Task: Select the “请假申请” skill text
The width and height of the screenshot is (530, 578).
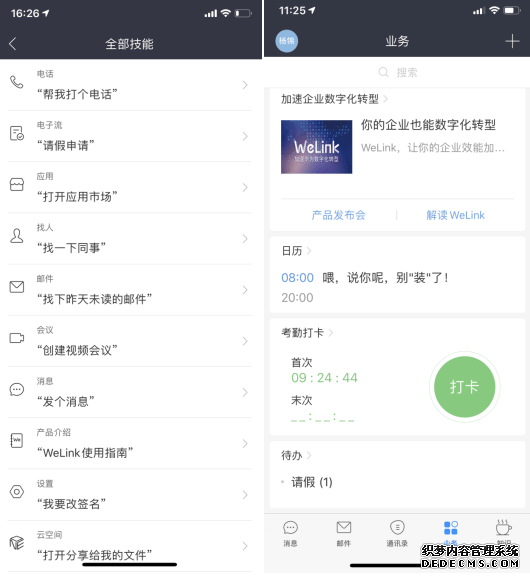Action: pyautogui.click(x=66, y=146)
